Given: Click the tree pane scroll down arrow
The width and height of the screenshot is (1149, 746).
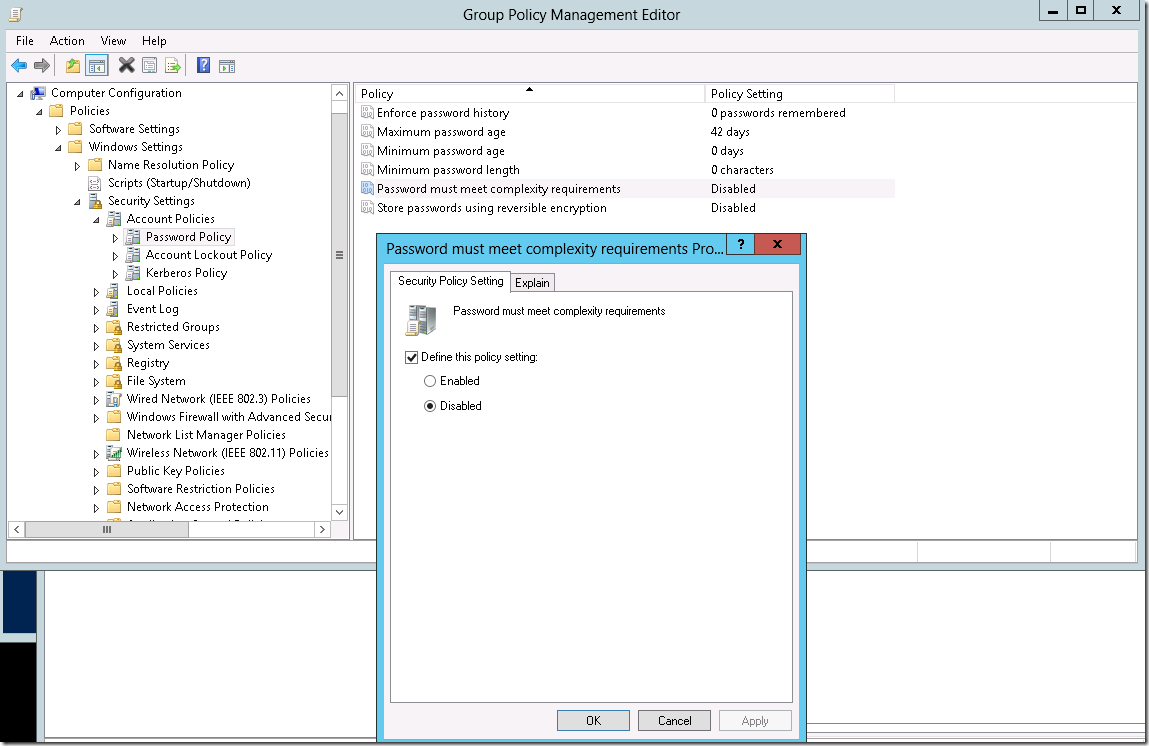Looking at the screenshot, I should [339, 512].
